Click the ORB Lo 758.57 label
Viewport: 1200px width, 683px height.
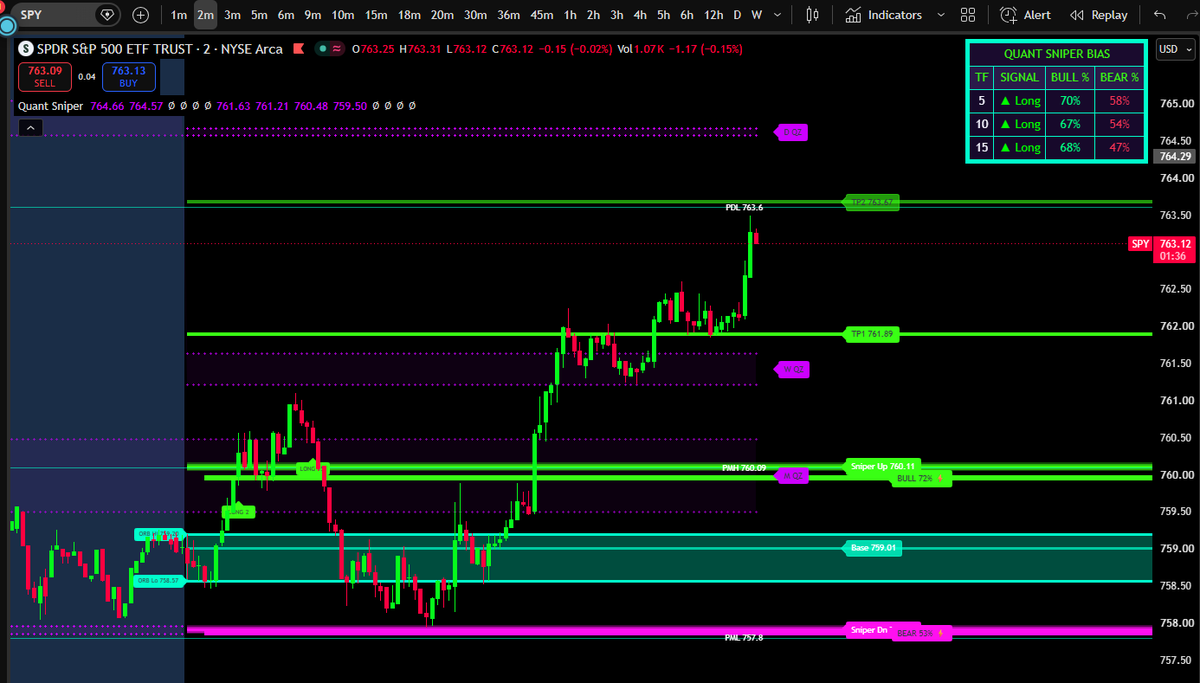pos(158,580)
